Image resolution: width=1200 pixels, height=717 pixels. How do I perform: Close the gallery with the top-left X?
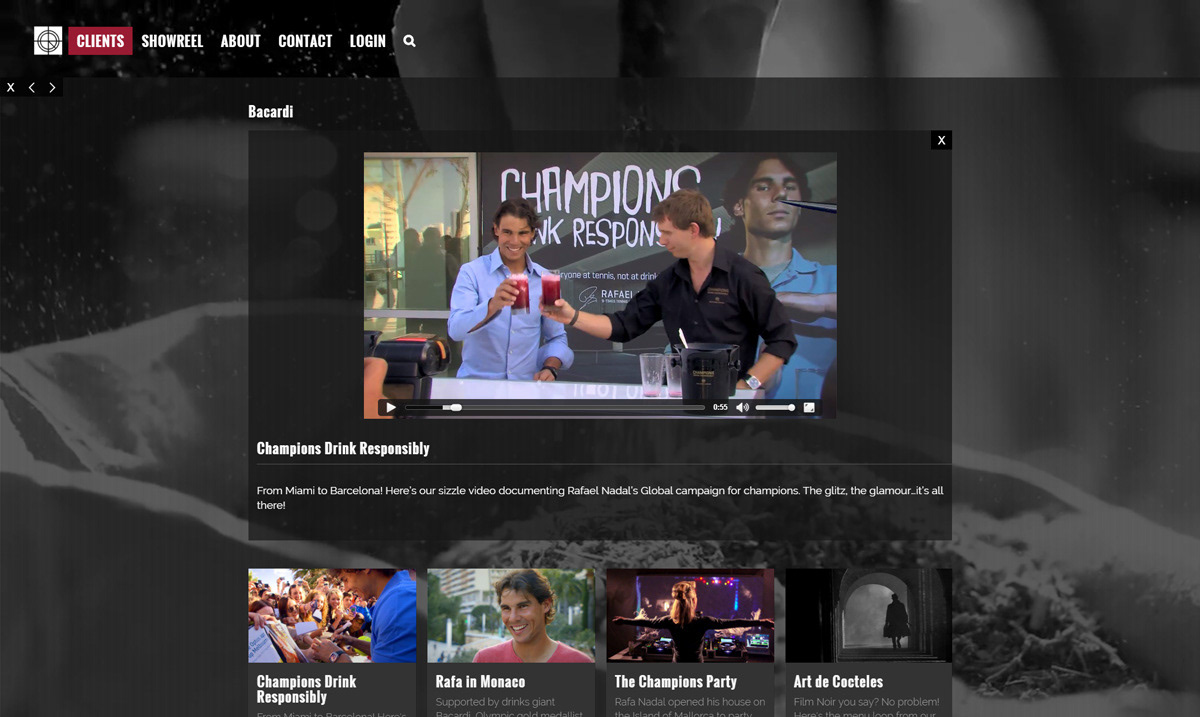[11, 88]
